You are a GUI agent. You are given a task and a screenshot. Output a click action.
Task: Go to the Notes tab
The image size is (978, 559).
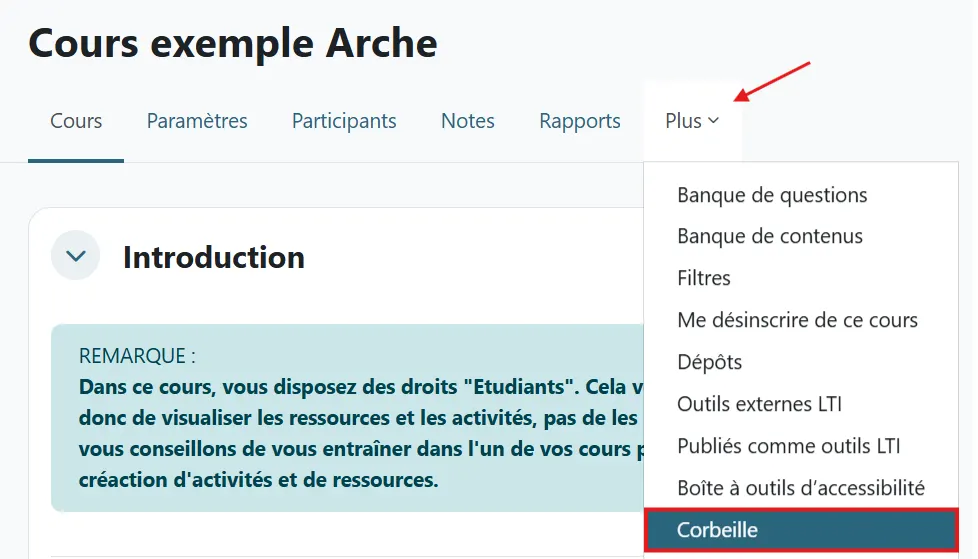(468, 120)
